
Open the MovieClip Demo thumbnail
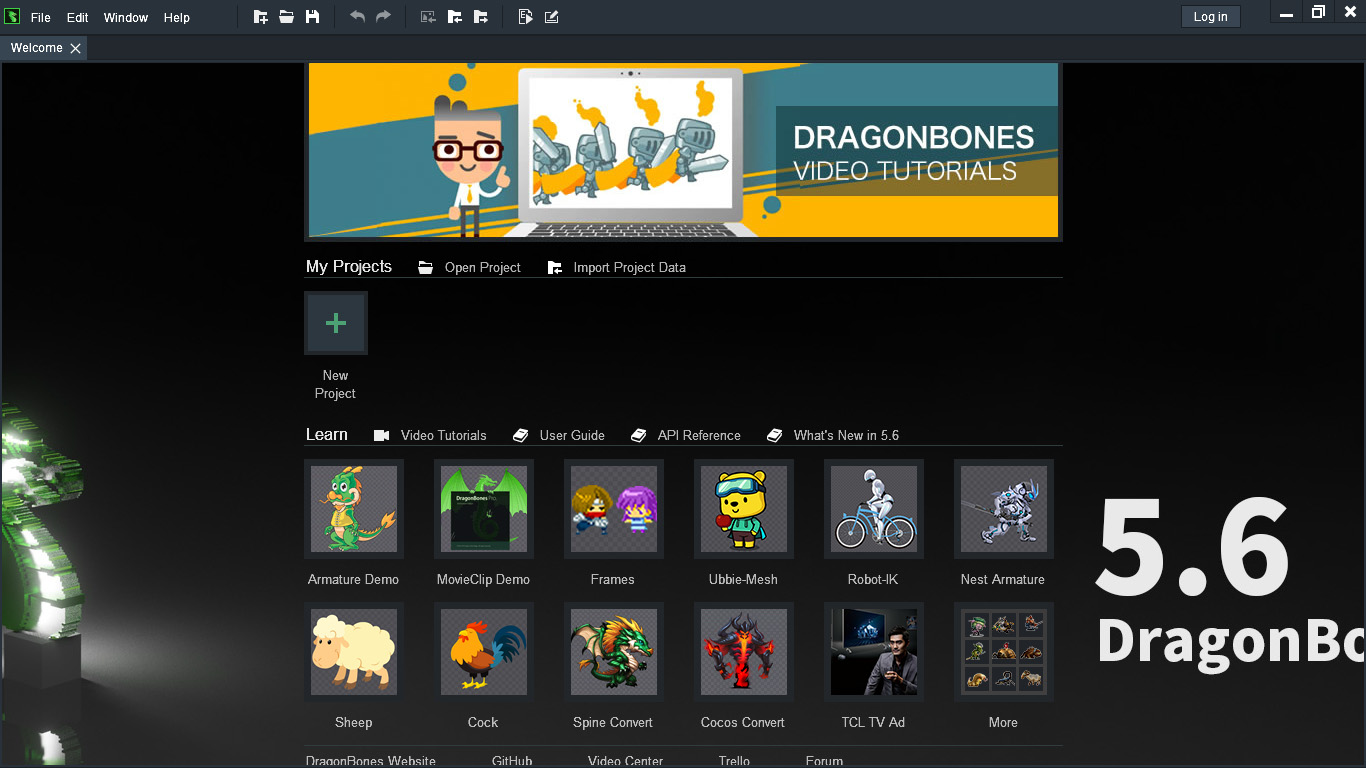484,509
